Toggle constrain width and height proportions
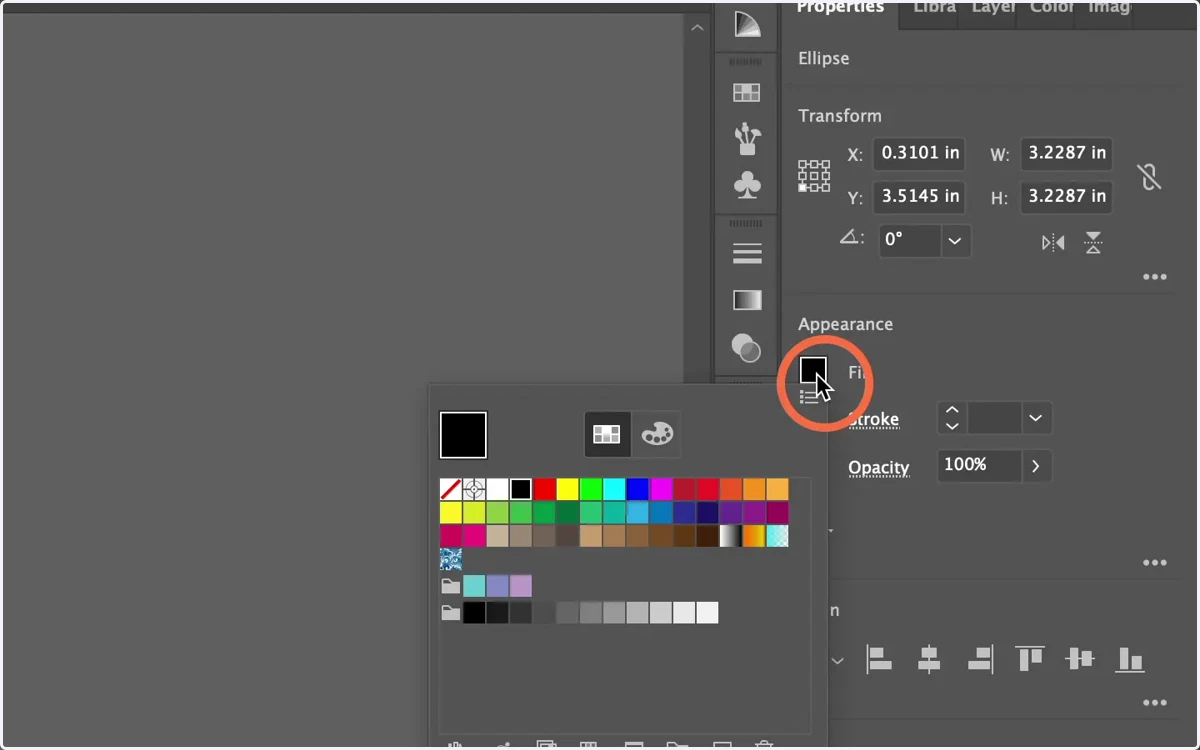1200x750 pixels. [x=1150, y=177]
